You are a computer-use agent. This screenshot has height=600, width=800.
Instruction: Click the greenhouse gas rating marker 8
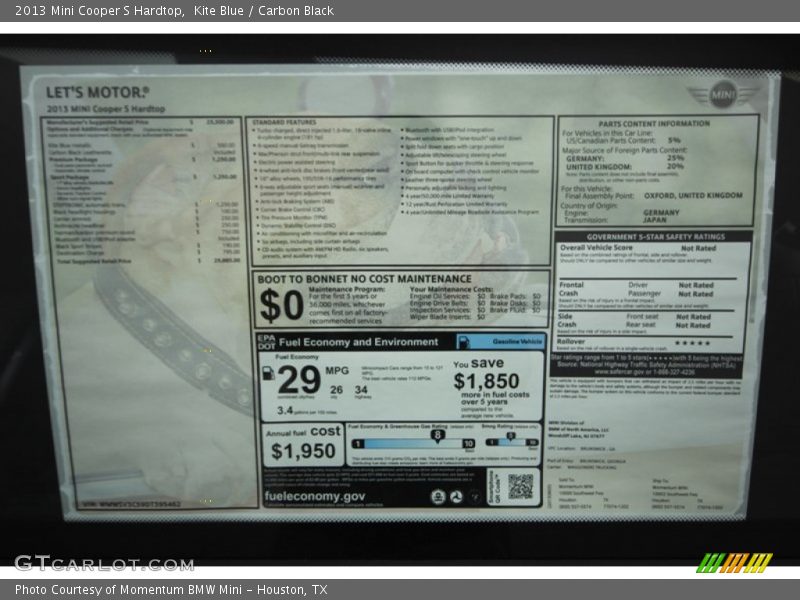[x=437, y=434]
